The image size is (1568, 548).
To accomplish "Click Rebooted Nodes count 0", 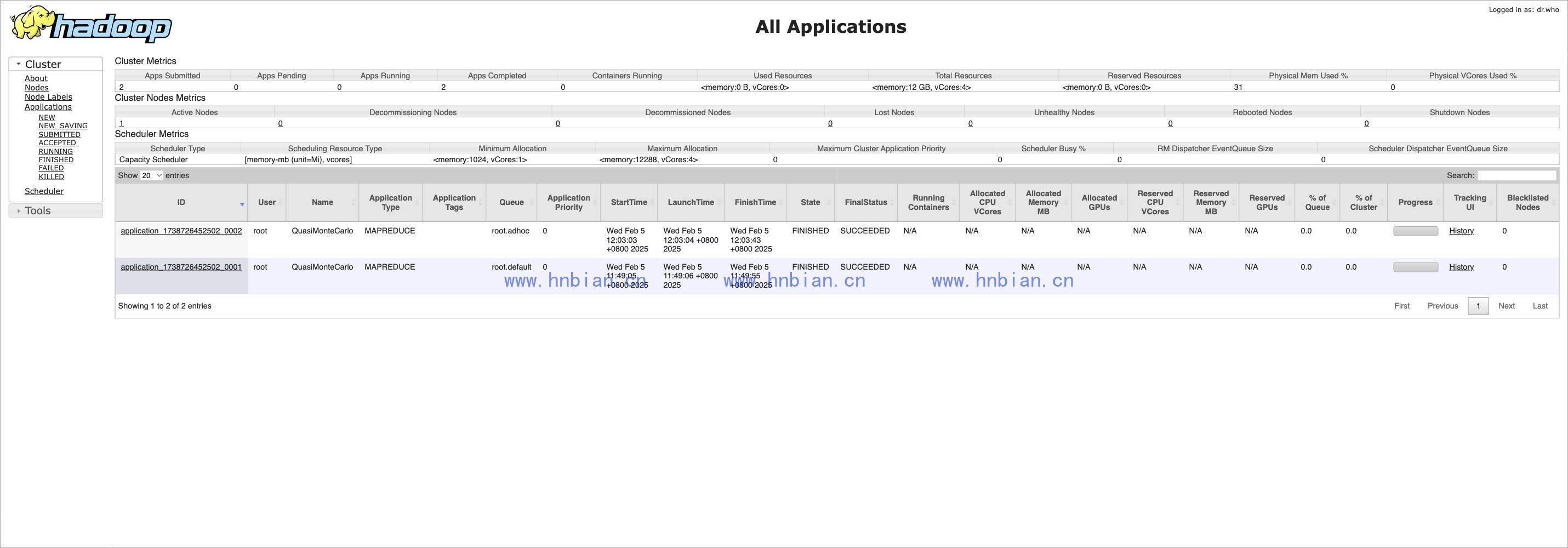I will 1170,124.
